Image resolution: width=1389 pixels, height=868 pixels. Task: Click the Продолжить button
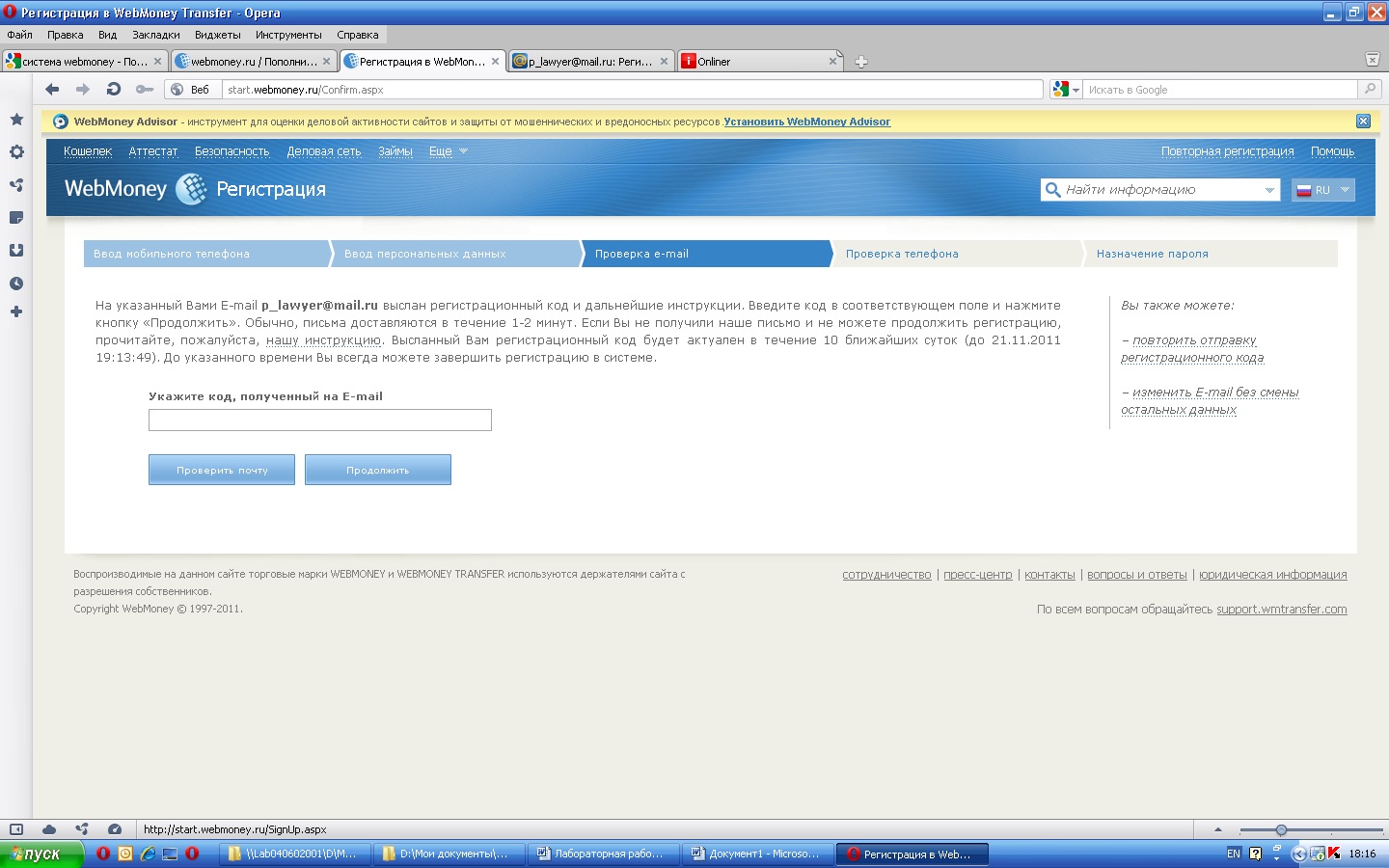[378, 470]
